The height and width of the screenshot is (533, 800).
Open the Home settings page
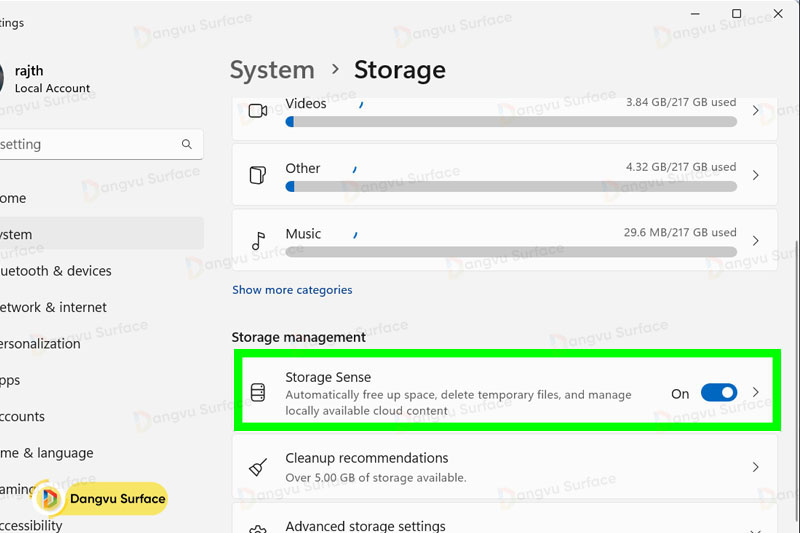point(101,198)
